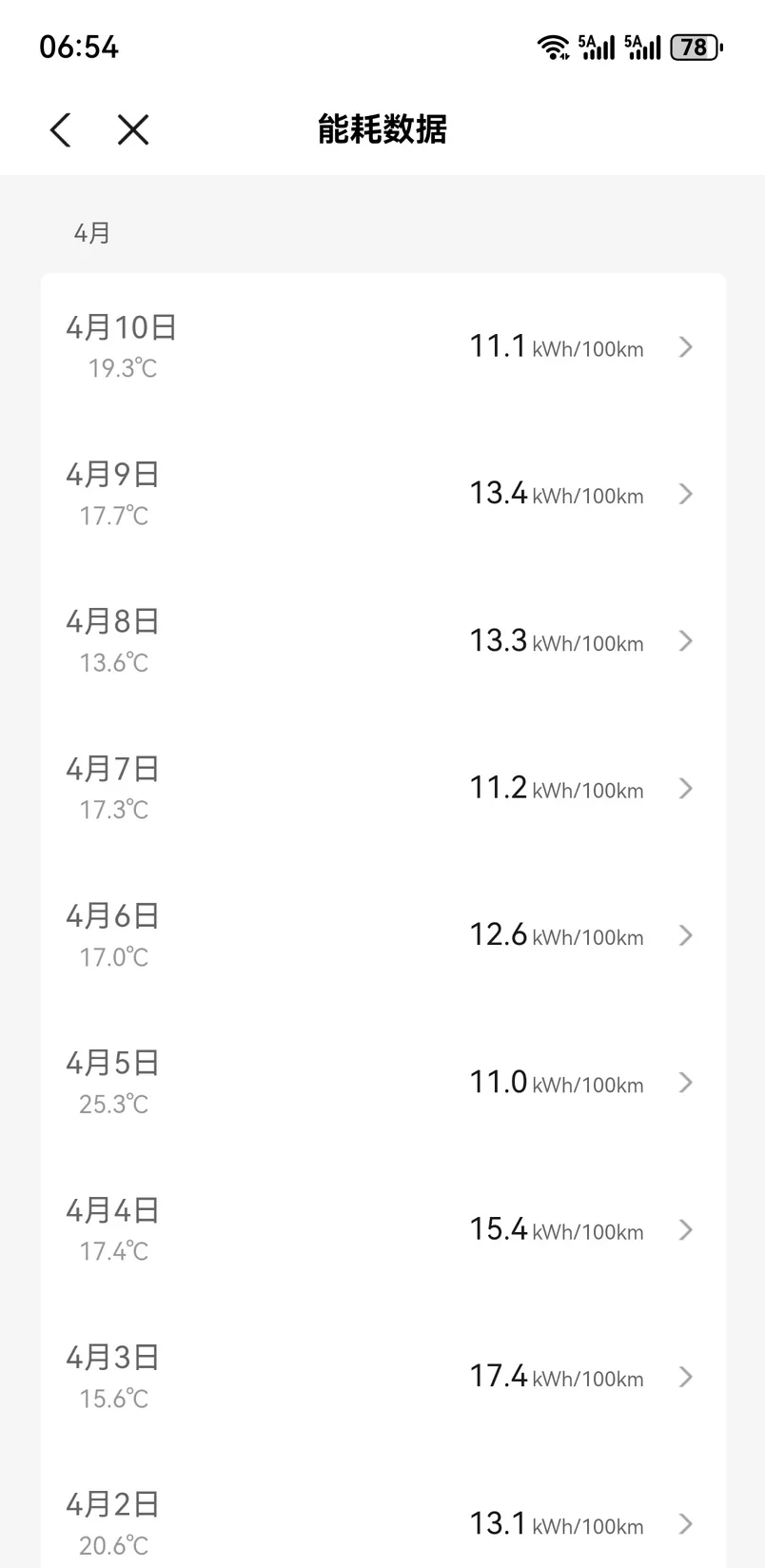This screenshot has width=765, height=1568.
Task: Tap the second 5A signal icon
Action: point(642,47)
